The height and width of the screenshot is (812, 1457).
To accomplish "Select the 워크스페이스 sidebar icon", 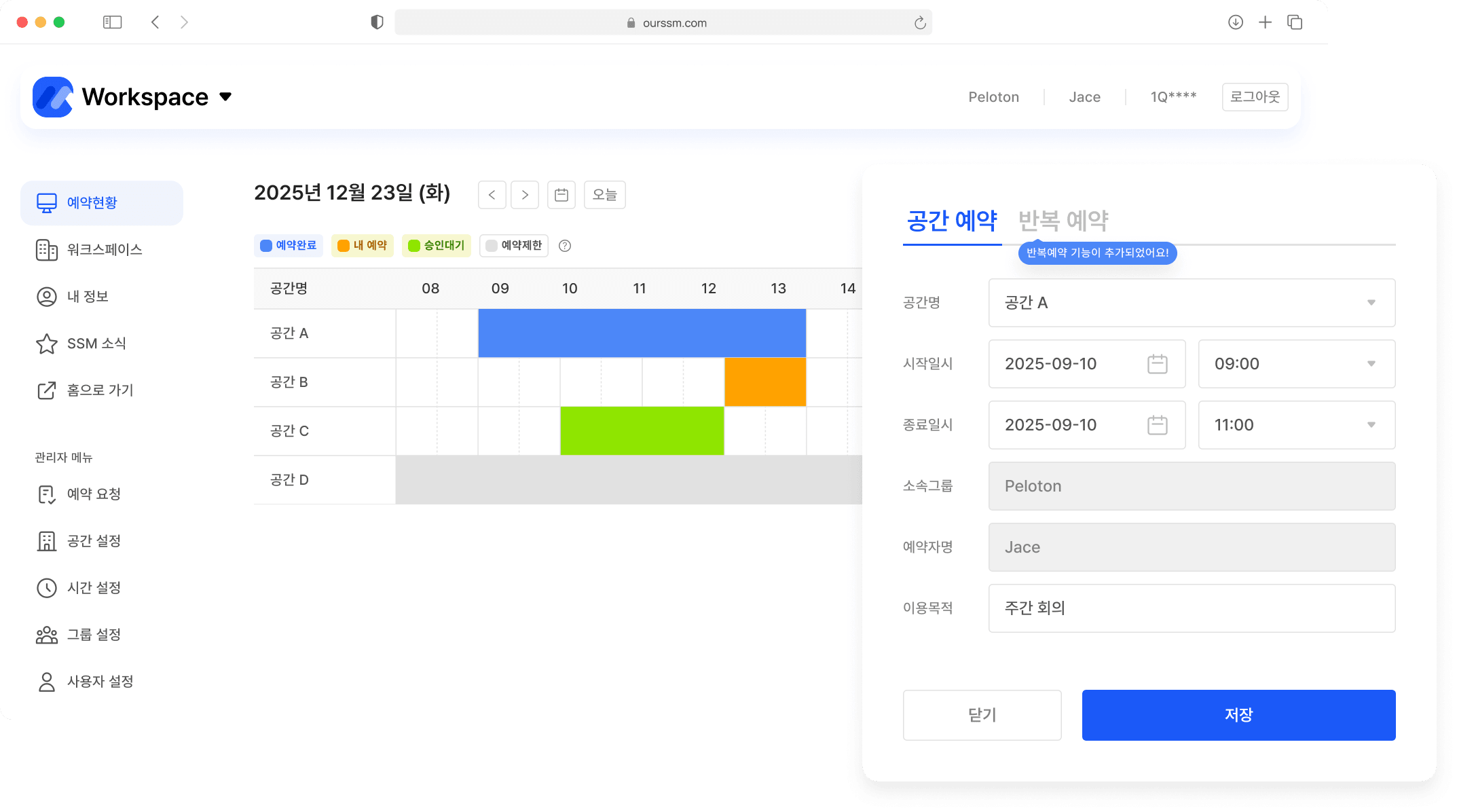I will pyautogui.click(x=46, y=250).
